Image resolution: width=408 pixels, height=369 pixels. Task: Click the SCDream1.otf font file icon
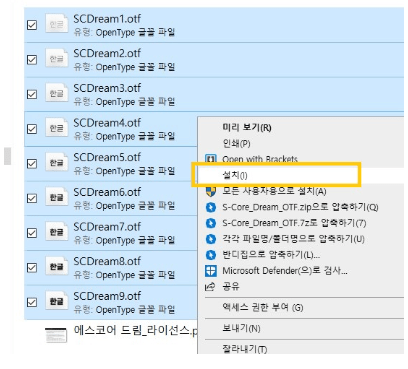(56, 24)
